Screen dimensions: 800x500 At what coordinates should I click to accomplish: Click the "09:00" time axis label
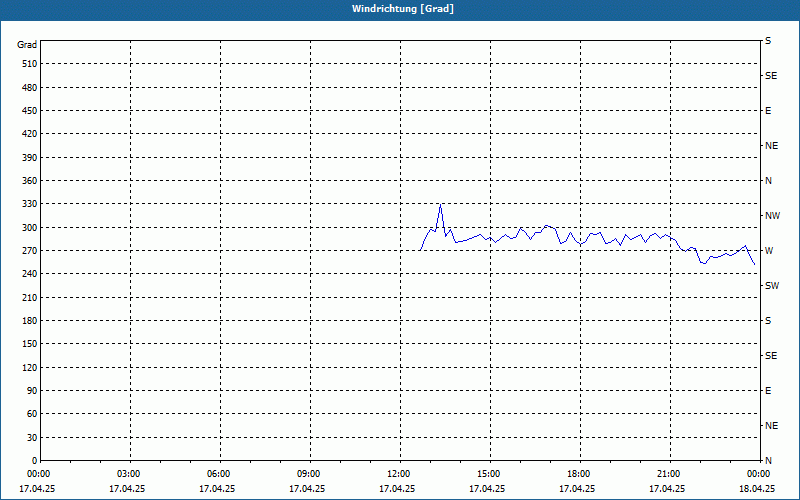click(308, 474)
